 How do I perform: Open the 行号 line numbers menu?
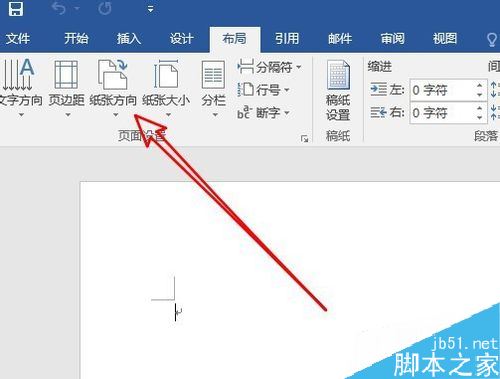263,90
